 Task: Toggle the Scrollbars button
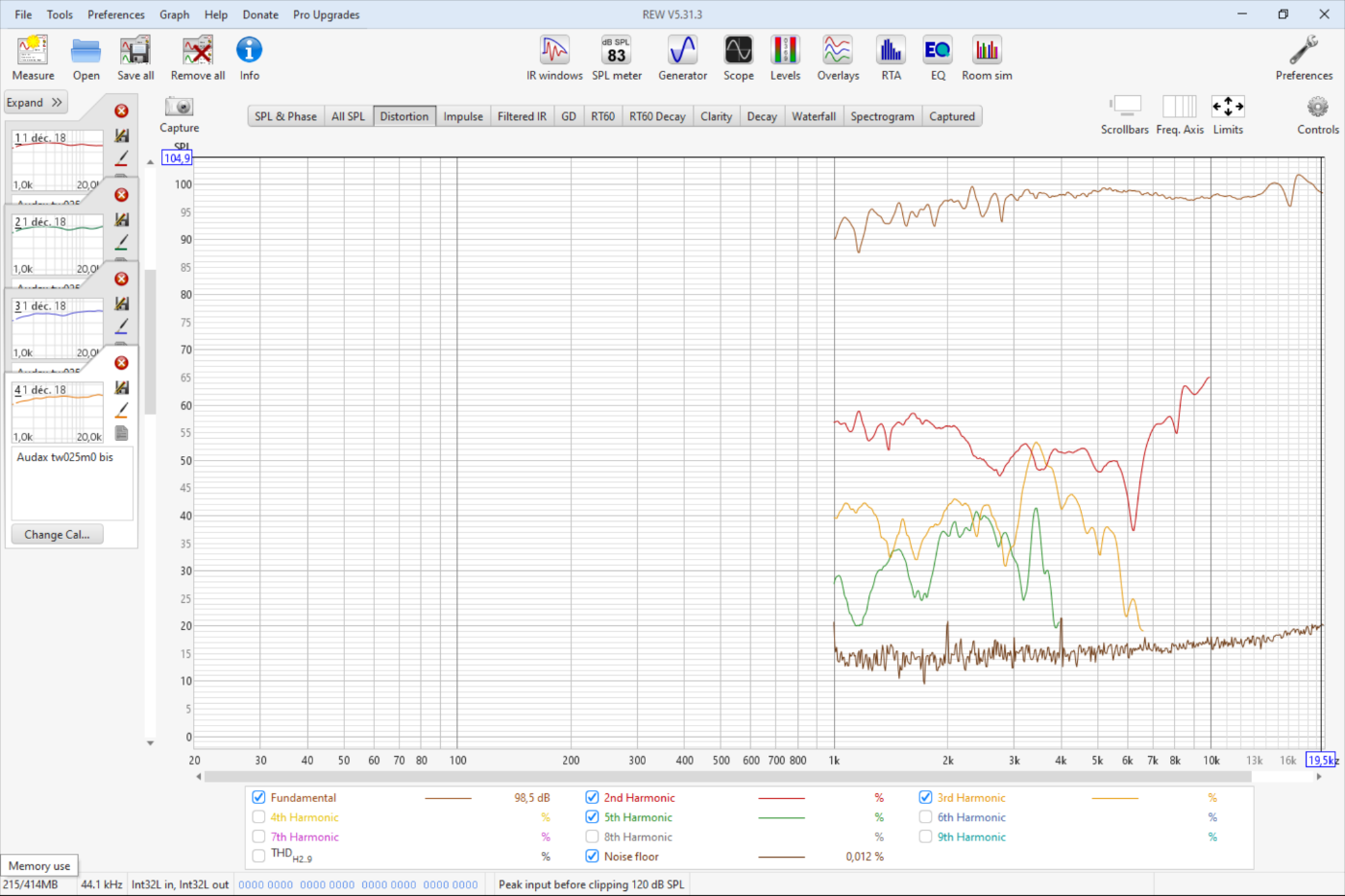coord(1124,113)
